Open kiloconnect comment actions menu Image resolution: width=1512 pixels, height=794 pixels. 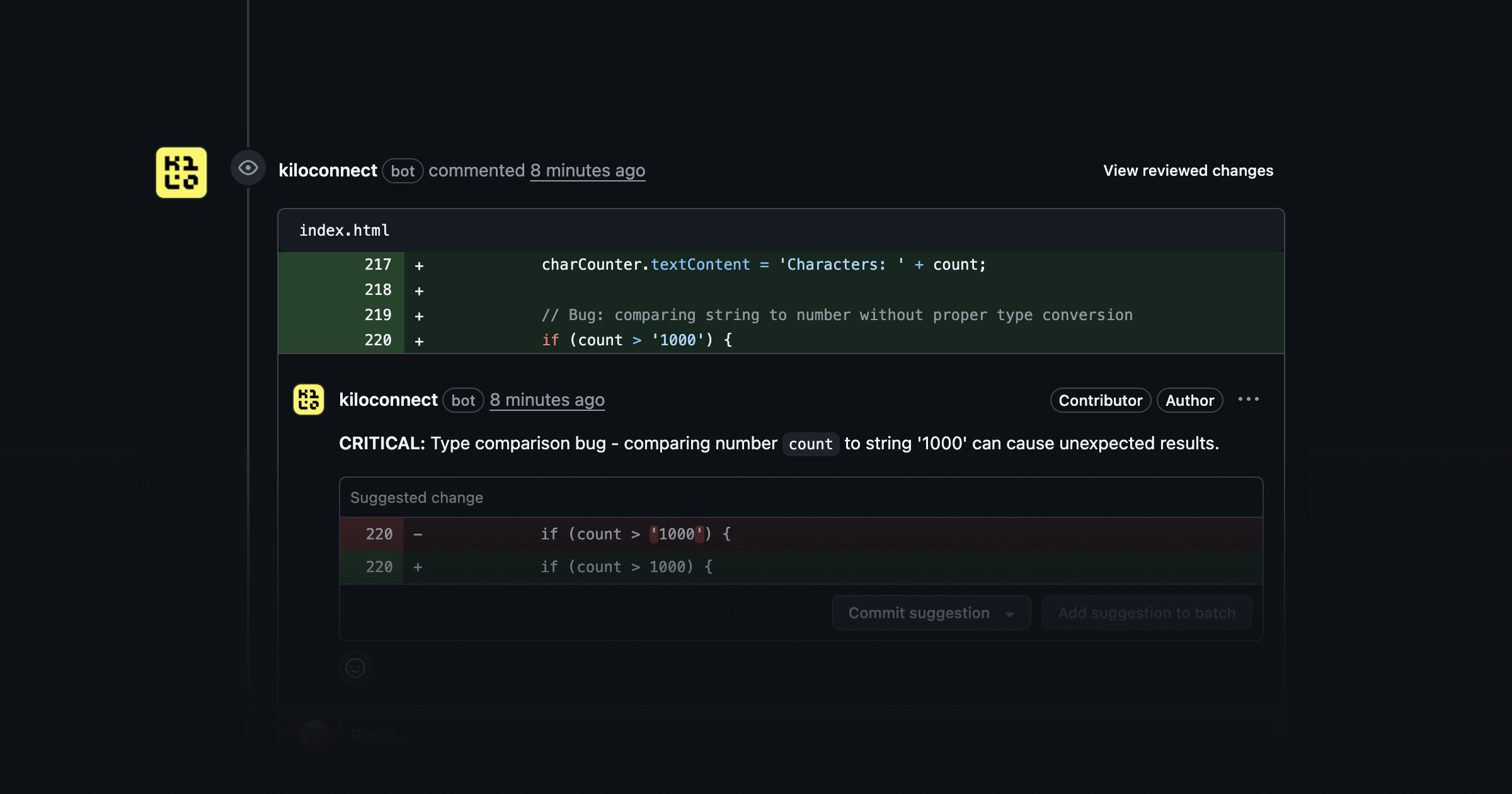point(1250,399)
